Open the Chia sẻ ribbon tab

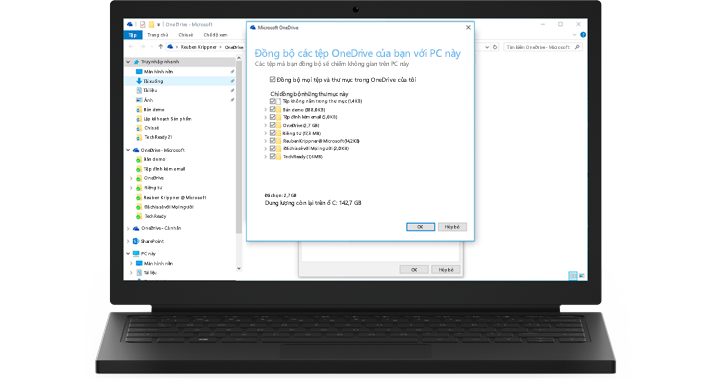click(x=186, y=35)
